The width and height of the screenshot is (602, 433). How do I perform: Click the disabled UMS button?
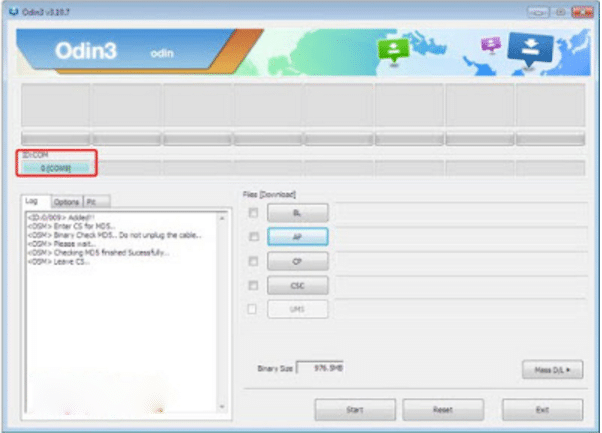coord(298,309)
